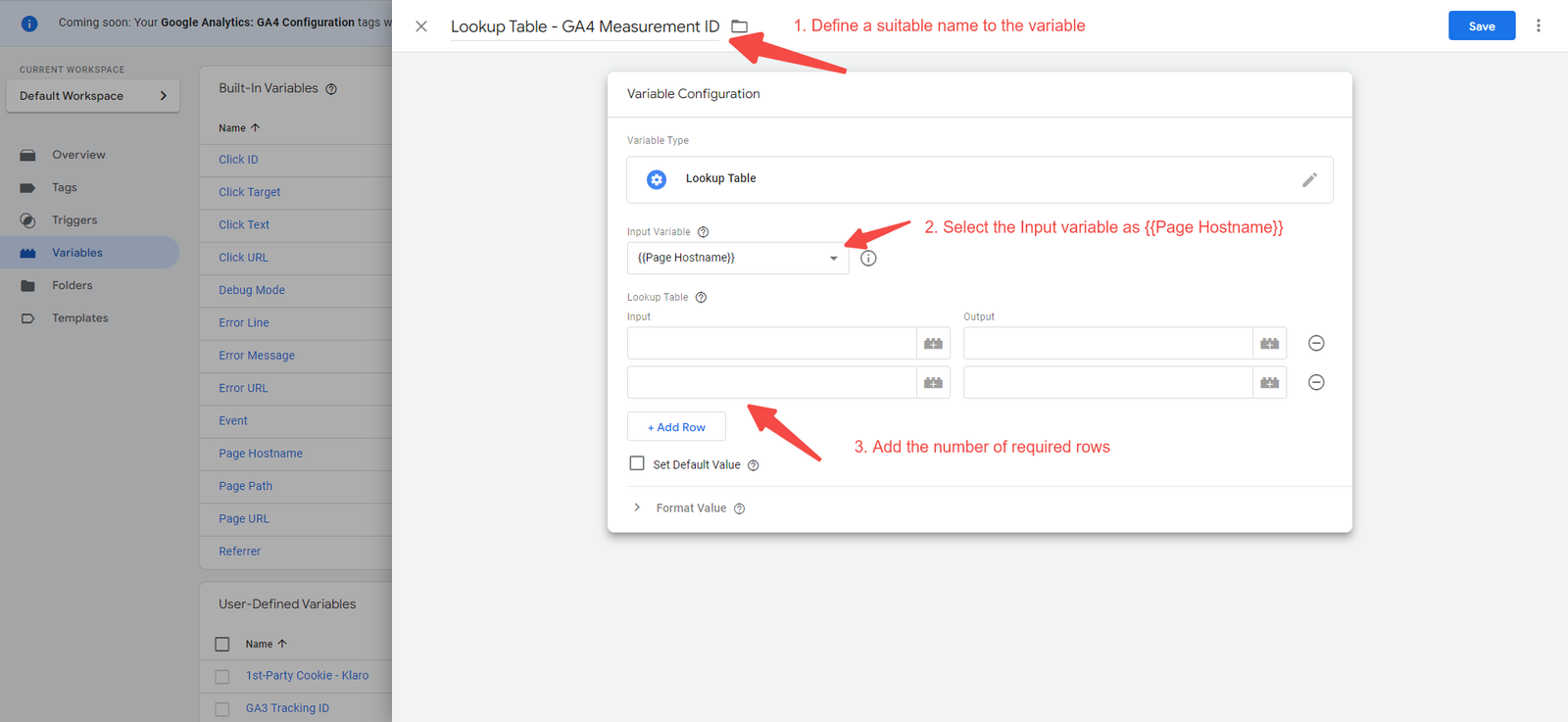Open Input Variable help question mark
Image resolution: width=1568 pixels, height=722 pixels.
click(x=703, y=232)
